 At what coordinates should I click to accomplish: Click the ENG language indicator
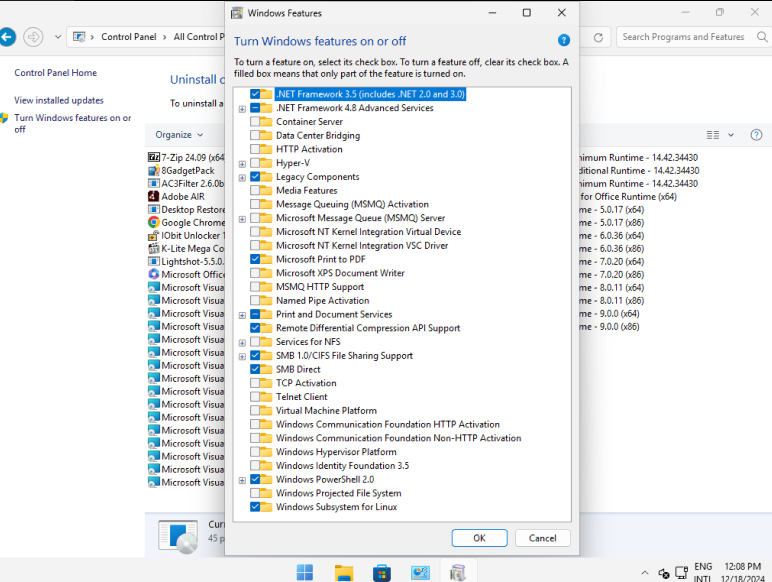[x=703, y=573]
